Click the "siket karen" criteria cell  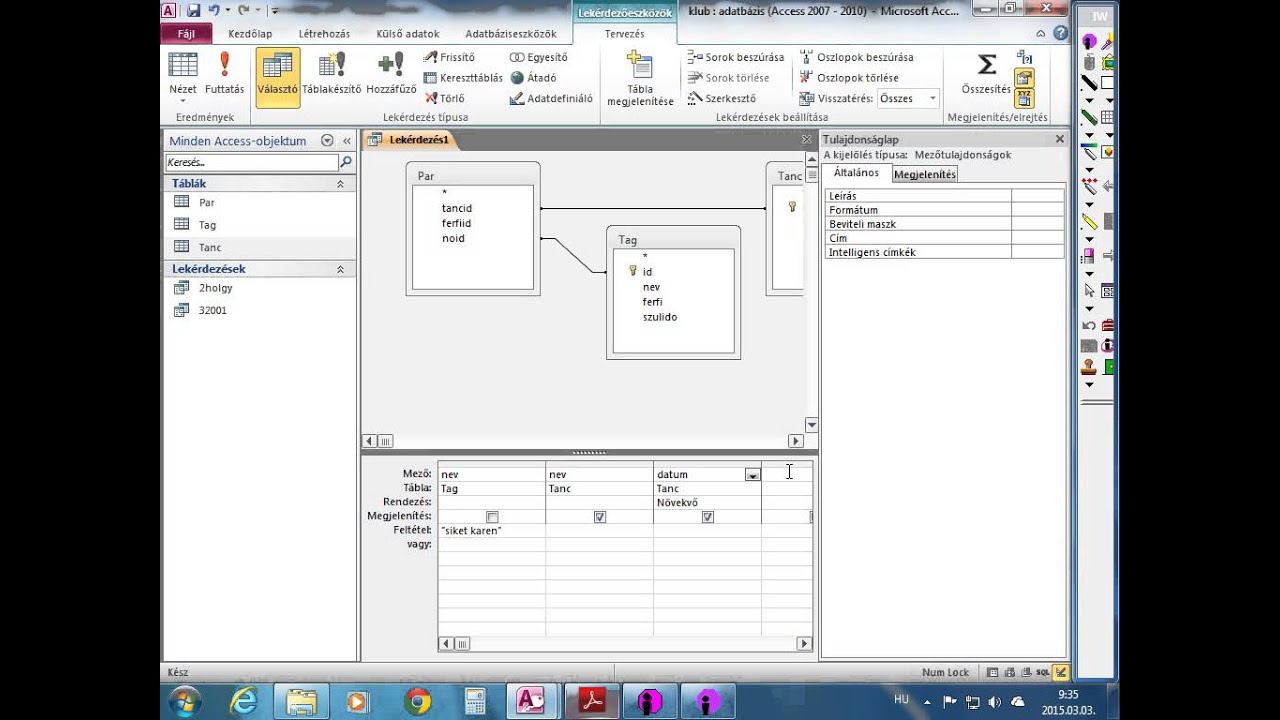pyautogui.click(x=491, y=531)
